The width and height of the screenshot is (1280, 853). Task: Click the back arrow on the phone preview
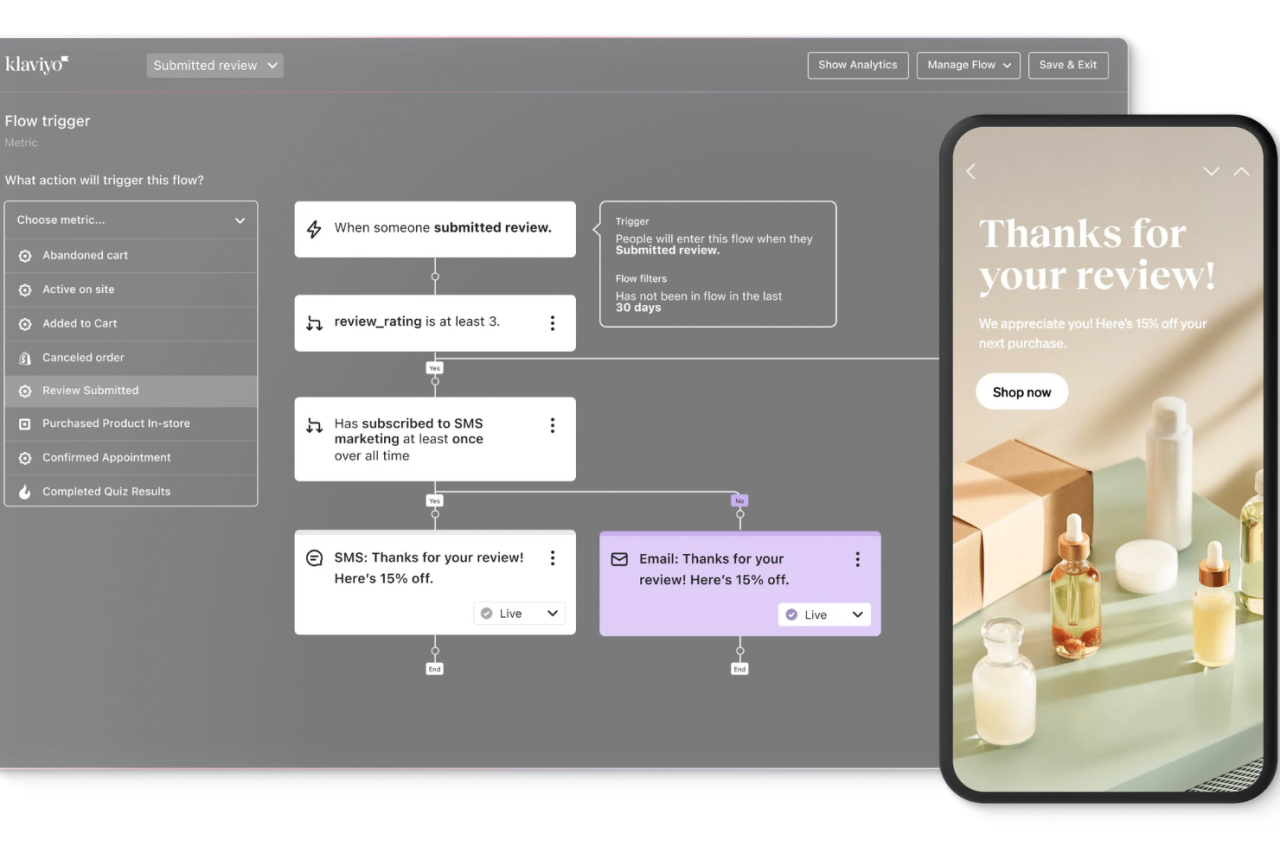(x=970, y=171)
